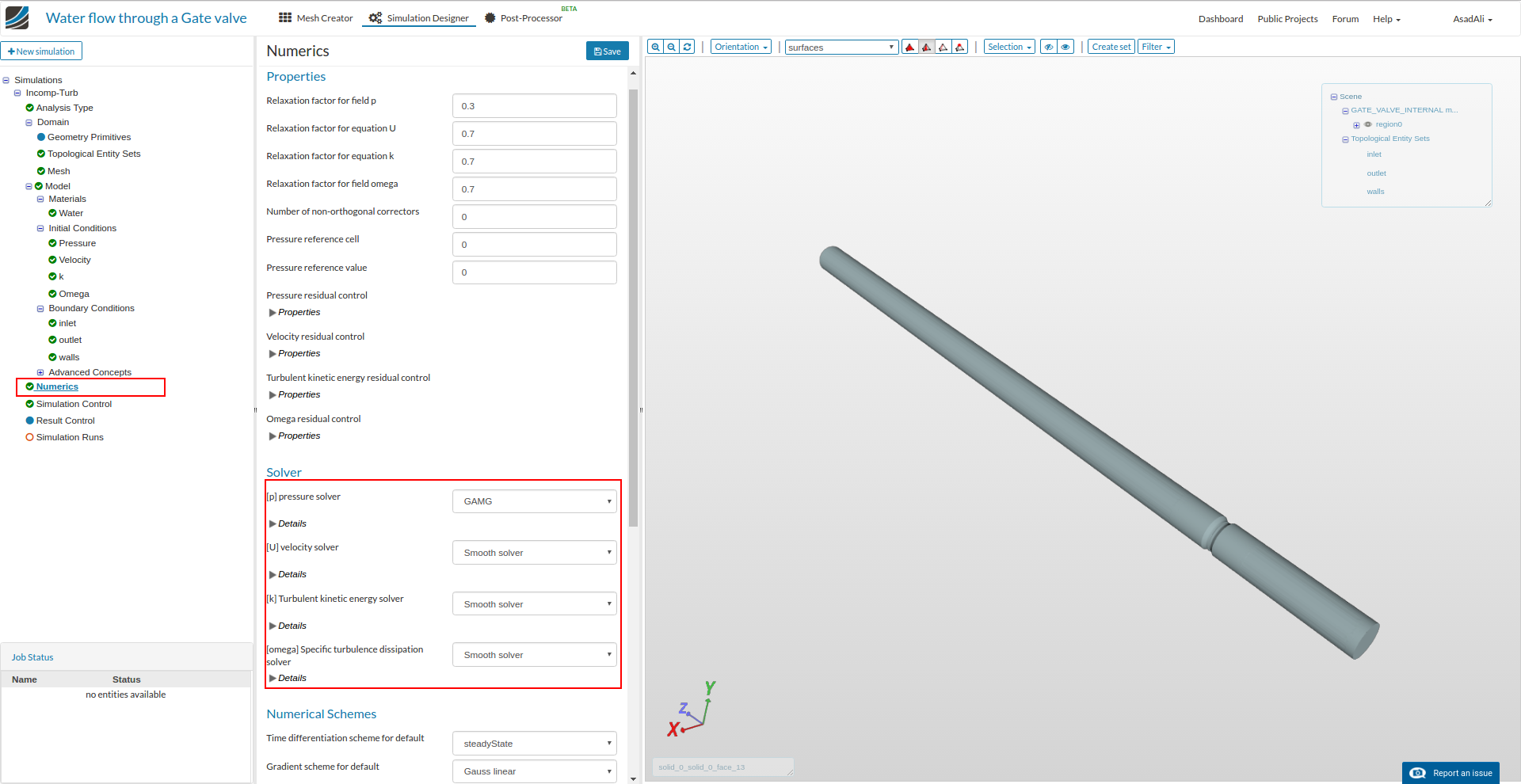
Task: Collapse the Domain tree node
Action: click(29, 123)
